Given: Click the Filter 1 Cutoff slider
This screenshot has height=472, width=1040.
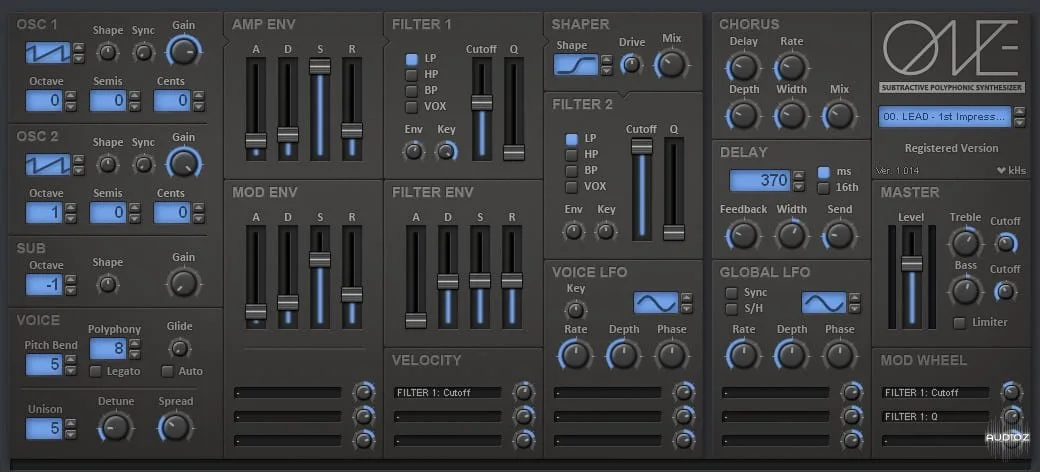Looking at the screenshot, I should pyautogui.click(x=482, y=108).
